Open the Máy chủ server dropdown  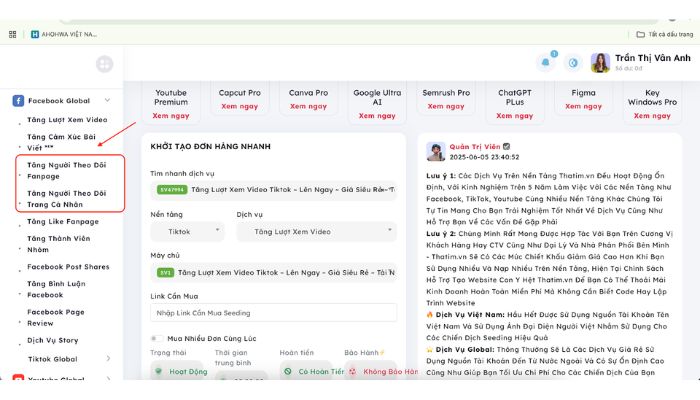click(x=273, y=272)
